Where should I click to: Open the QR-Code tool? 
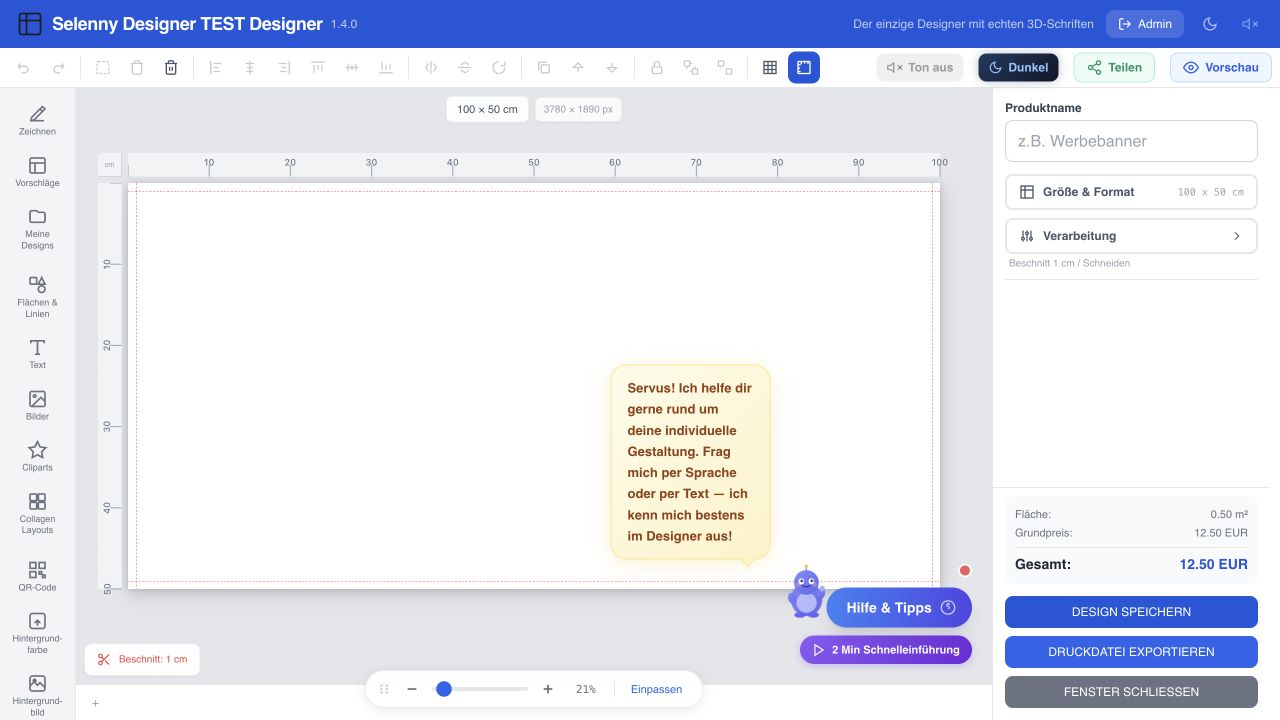(x=37, y=576)
